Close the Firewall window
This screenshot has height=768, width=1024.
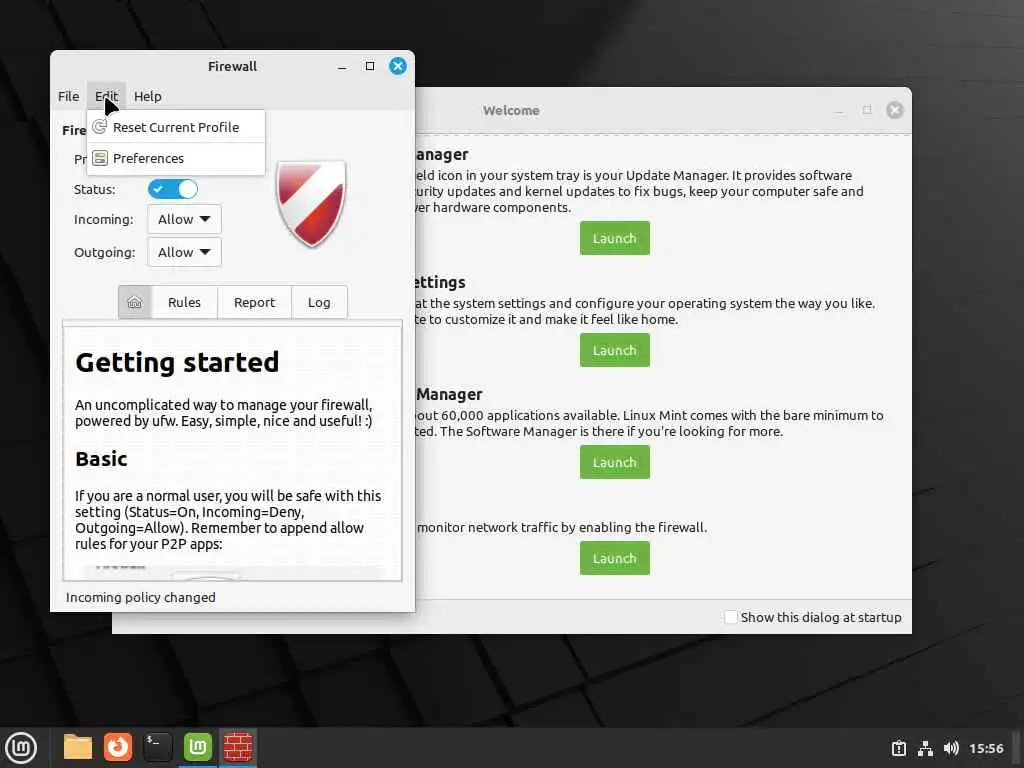(x=398, y=66)
